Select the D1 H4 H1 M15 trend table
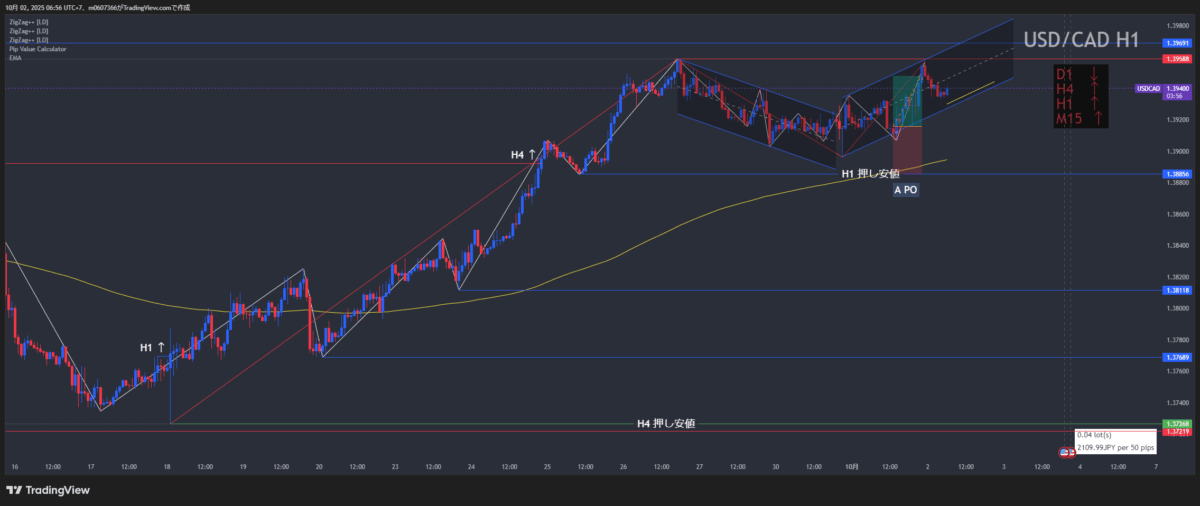The image size is (1200, 506). coord(1081,97)
